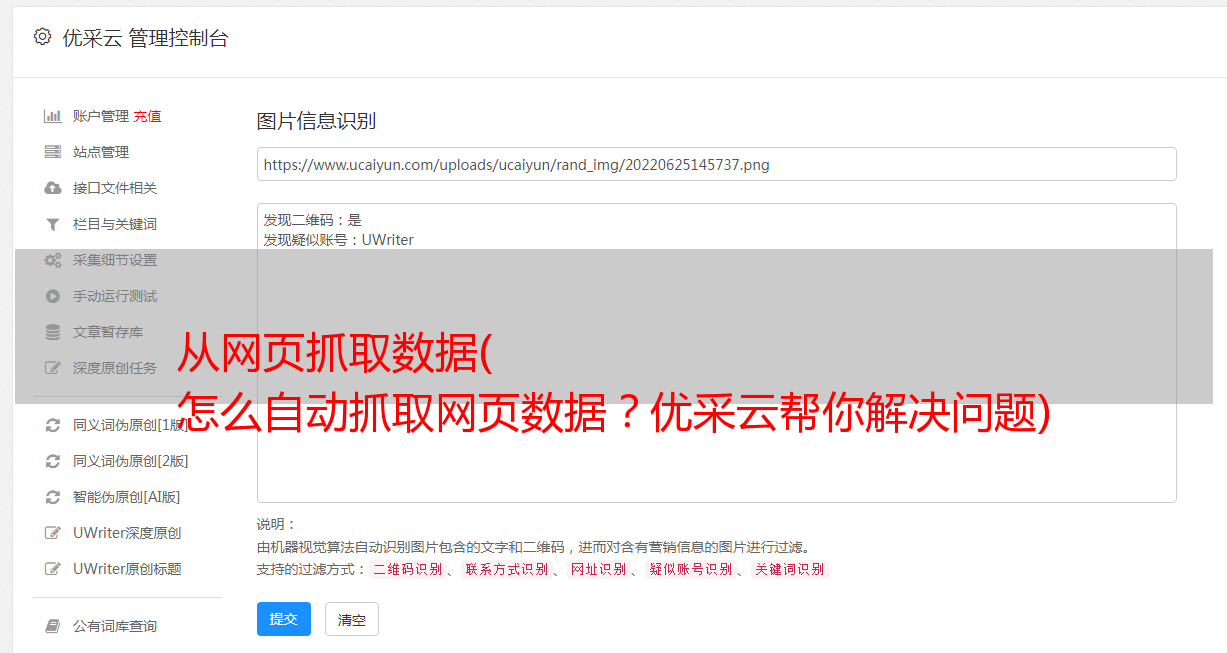Click the book icon beside 公有词库查询
The image size is (1227, 653).
click(x=53, y=626)
